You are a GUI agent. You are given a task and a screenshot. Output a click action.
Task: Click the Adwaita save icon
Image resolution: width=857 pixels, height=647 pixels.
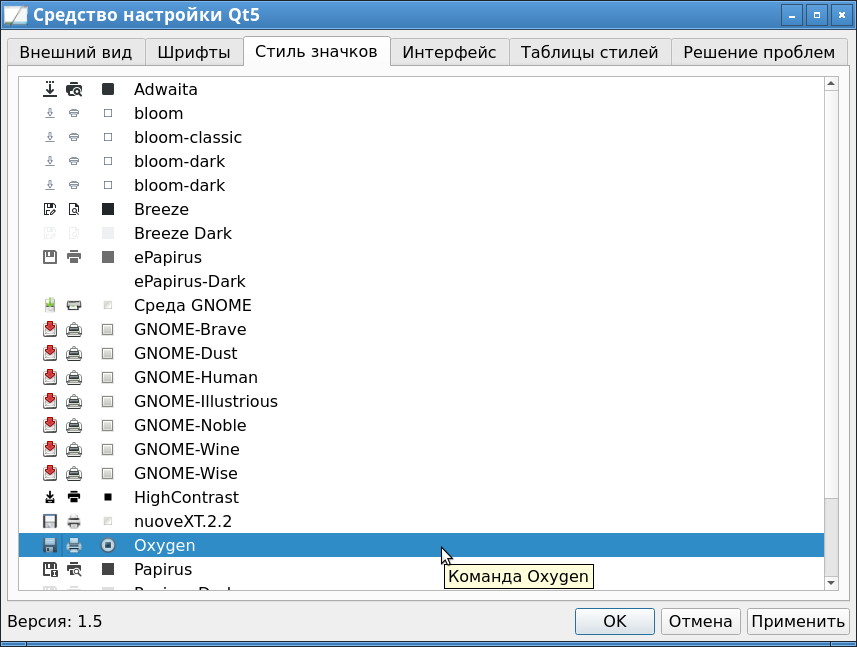pyautogui.click(x=50, y=89)
